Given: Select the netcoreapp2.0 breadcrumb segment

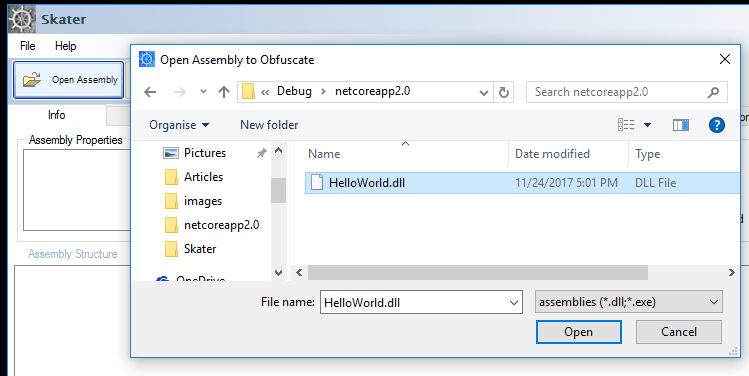Looking at the screenshot, I should point(373,91).
